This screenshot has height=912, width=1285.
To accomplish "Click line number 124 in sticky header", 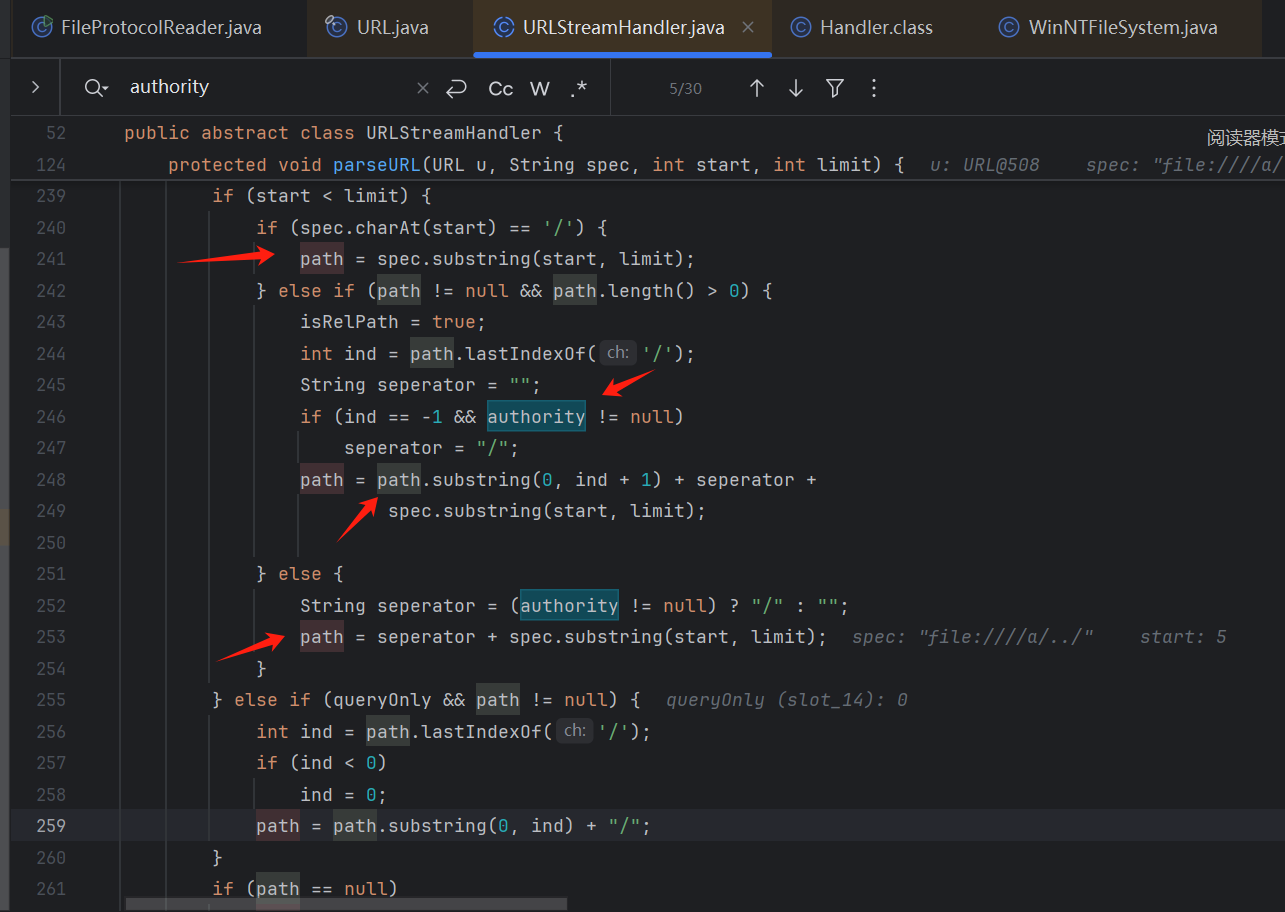I will tap(50, 165).
